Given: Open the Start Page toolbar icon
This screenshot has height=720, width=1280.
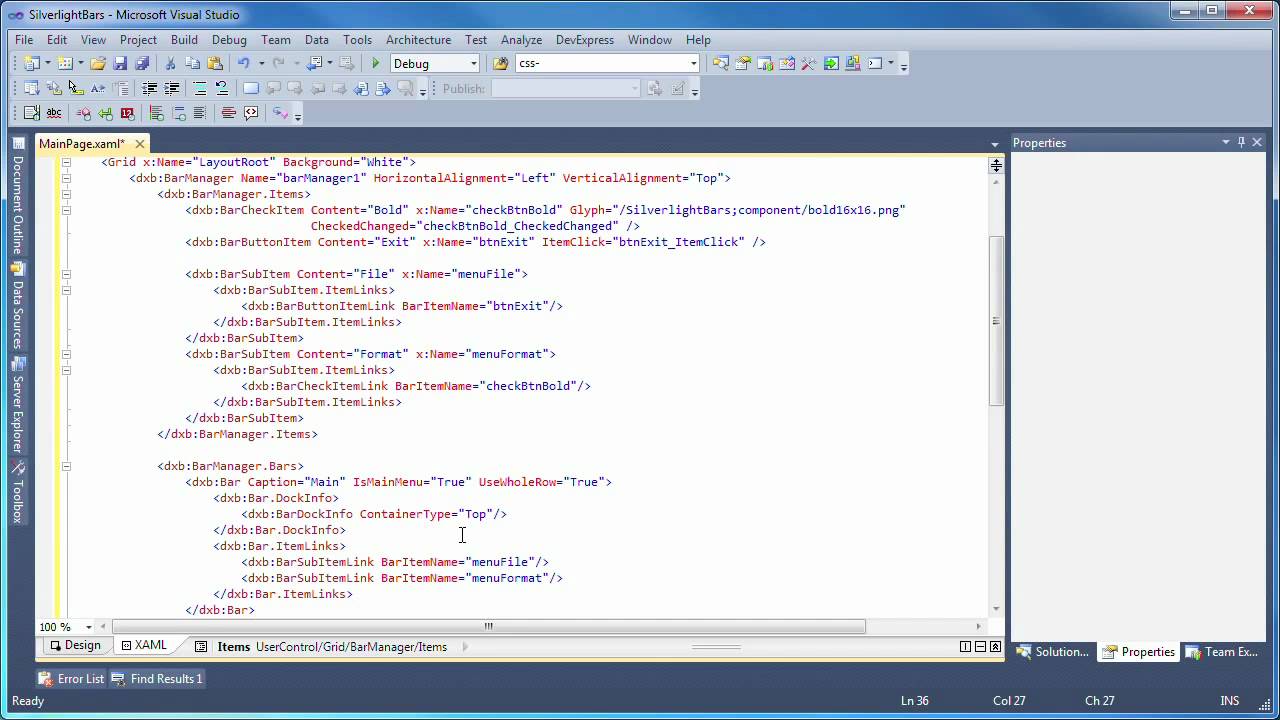Looking at the screenshot, I should [831, 63].
